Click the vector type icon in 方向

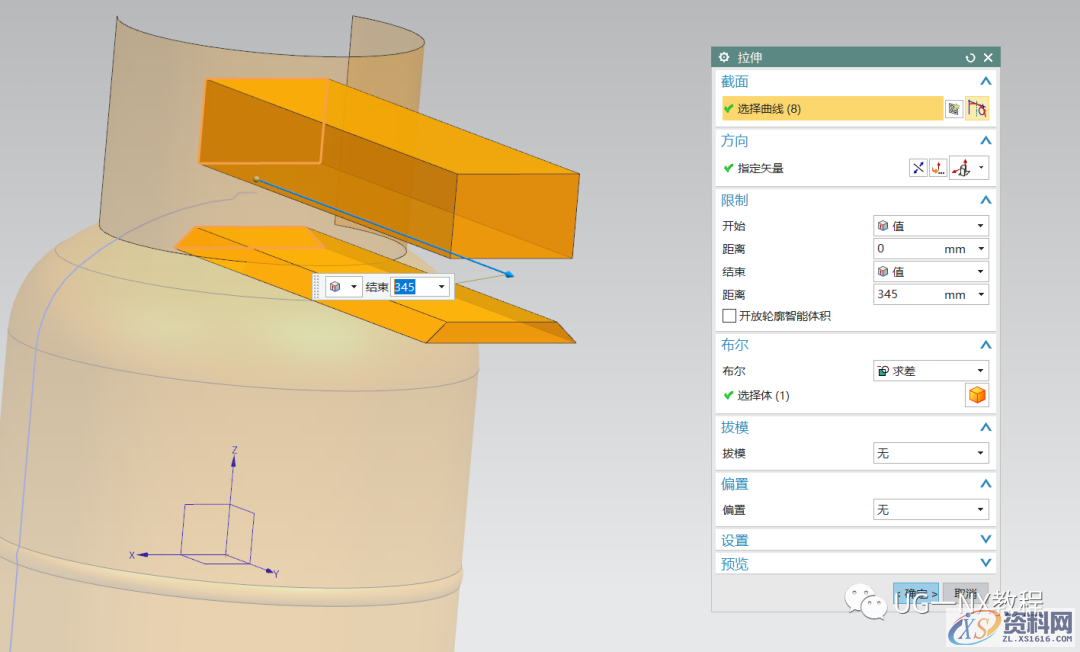pos(963,168)
